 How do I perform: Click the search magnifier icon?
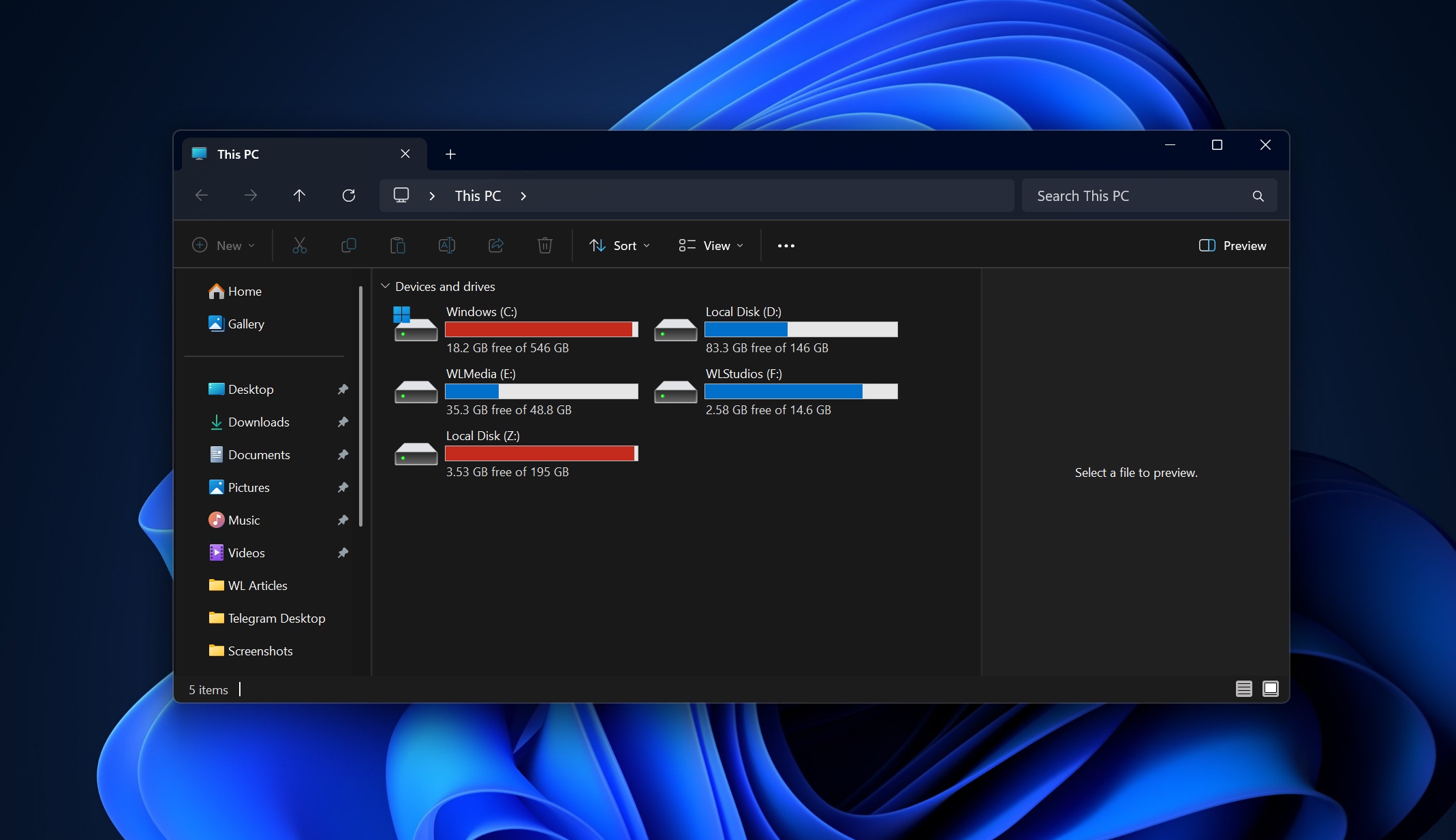[1257, 196]
